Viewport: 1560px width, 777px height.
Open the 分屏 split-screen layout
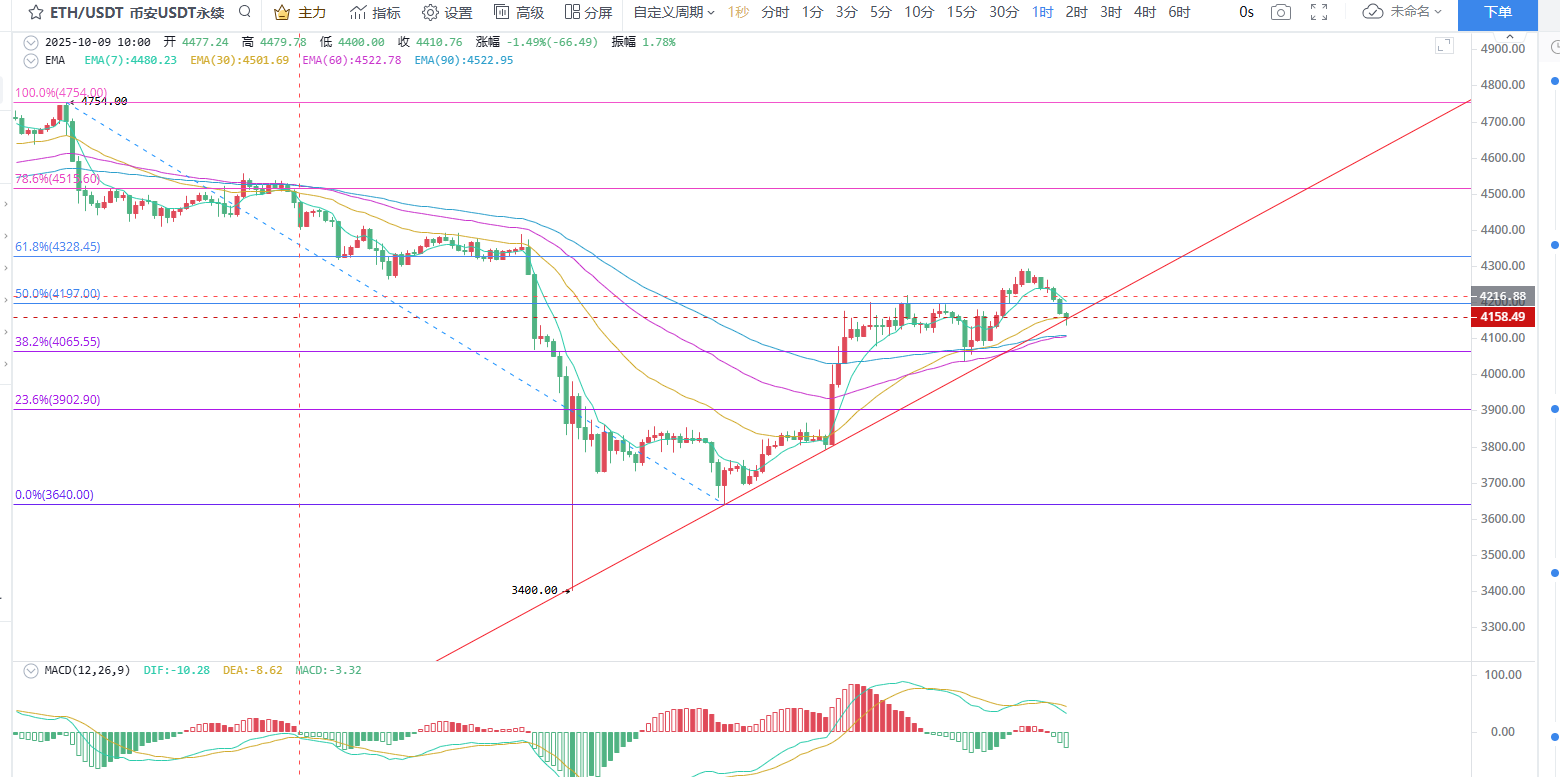pos(588,13)
